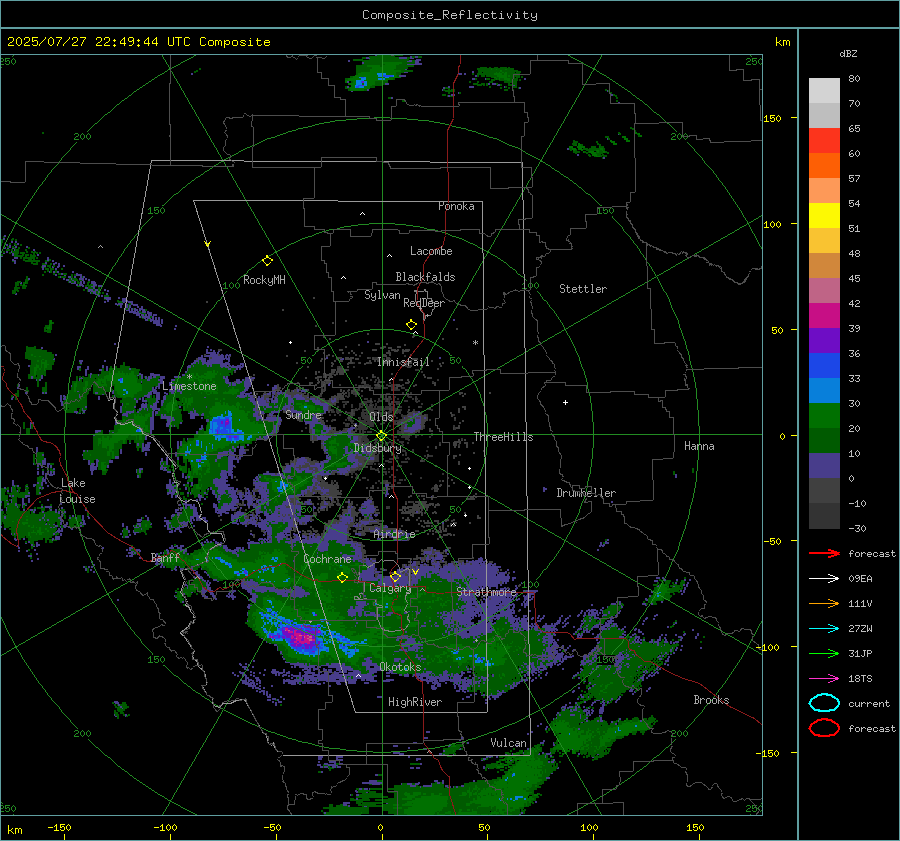This screenshot has height=841, width=900.
Task: Select the light blue 30-33 dBZ swatch
Action: click(824, 390)
